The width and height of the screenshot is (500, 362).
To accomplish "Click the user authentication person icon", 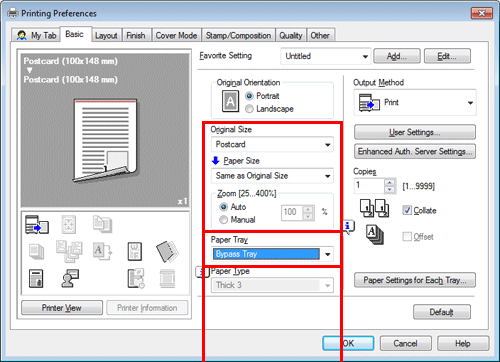I will point(70,278).
